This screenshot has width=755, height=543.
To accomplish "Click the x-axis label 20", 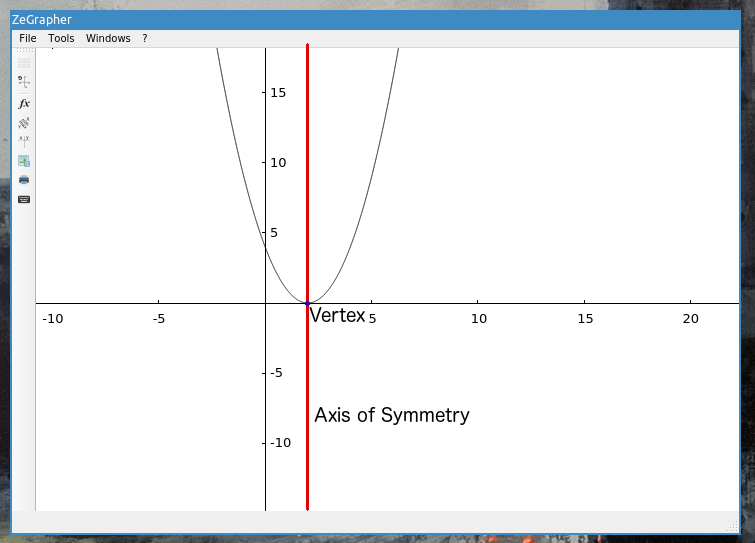I will (x=690, y=319).
